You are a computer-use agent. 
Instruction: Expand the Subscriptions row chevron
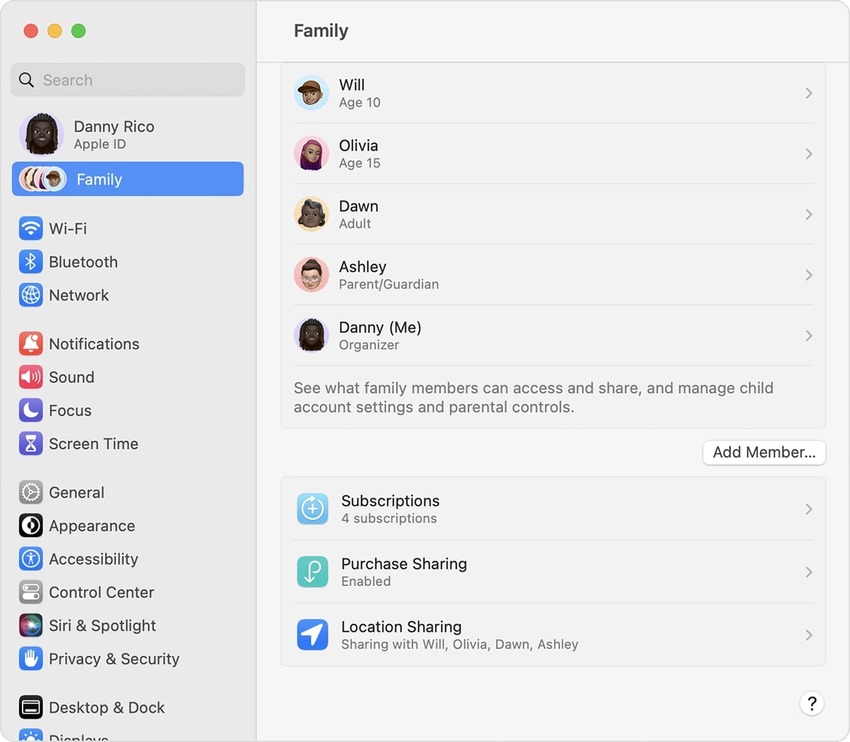[x=808, y=509]
